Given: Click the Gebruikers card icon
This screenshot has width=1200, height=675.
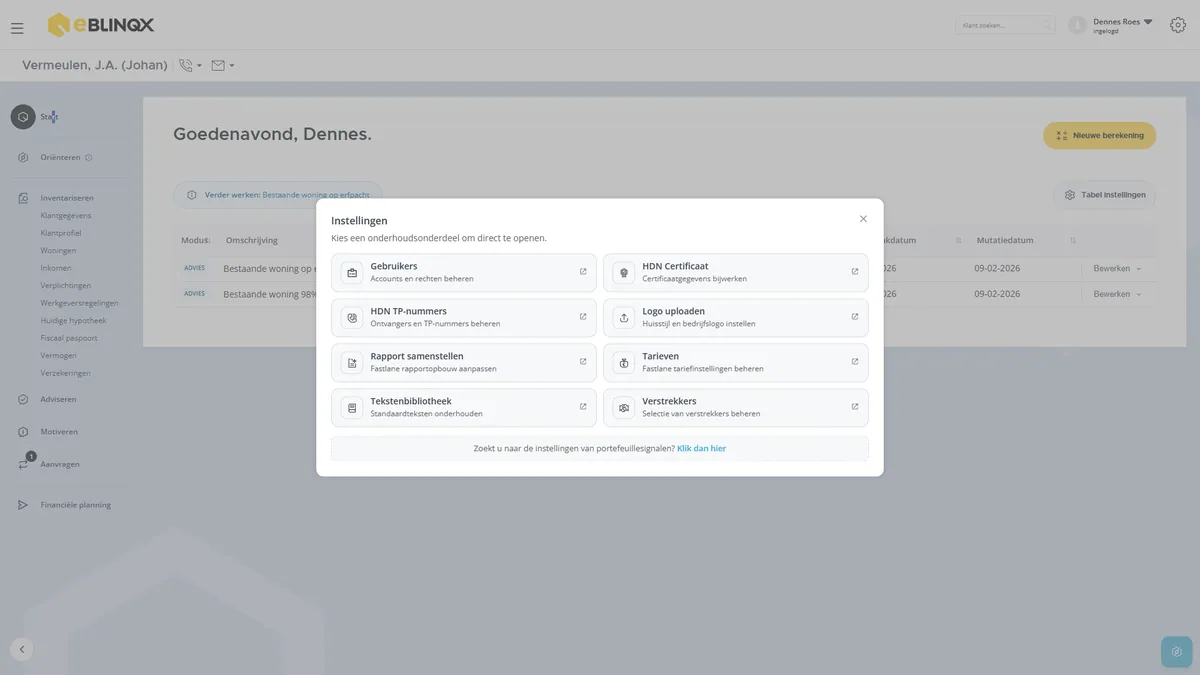Looking at the screenshot, I should point(352,273).
